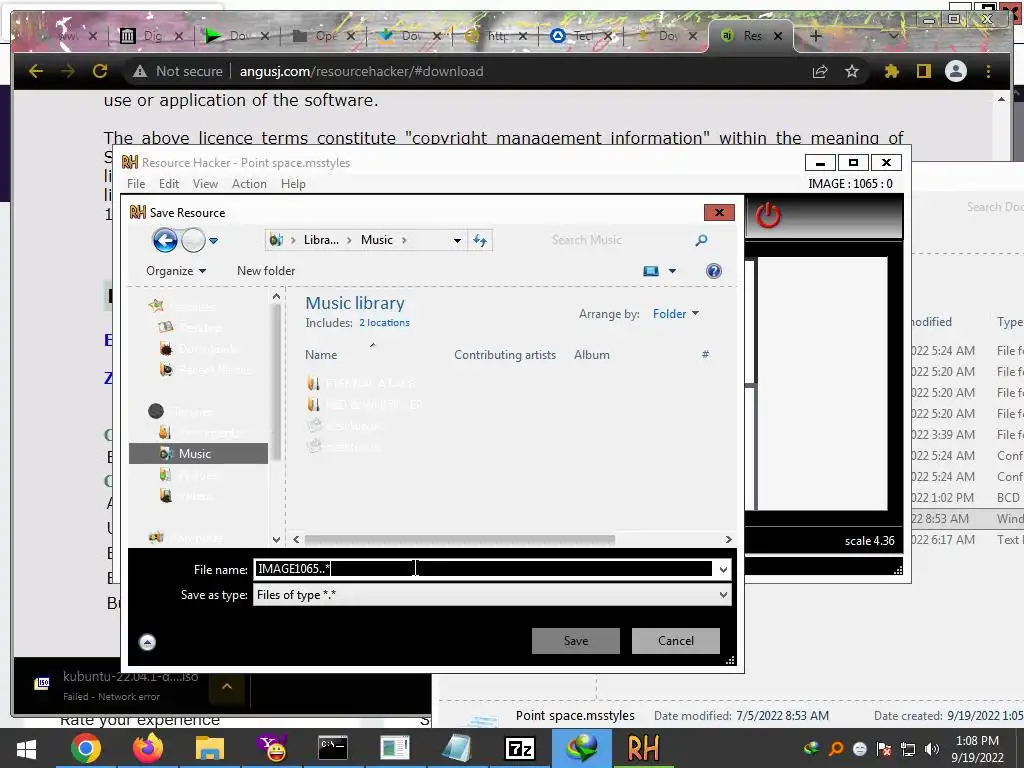Screen dimensions: 1024x768
Task: Open Resource Hacker Action menu
Action: 249,184
